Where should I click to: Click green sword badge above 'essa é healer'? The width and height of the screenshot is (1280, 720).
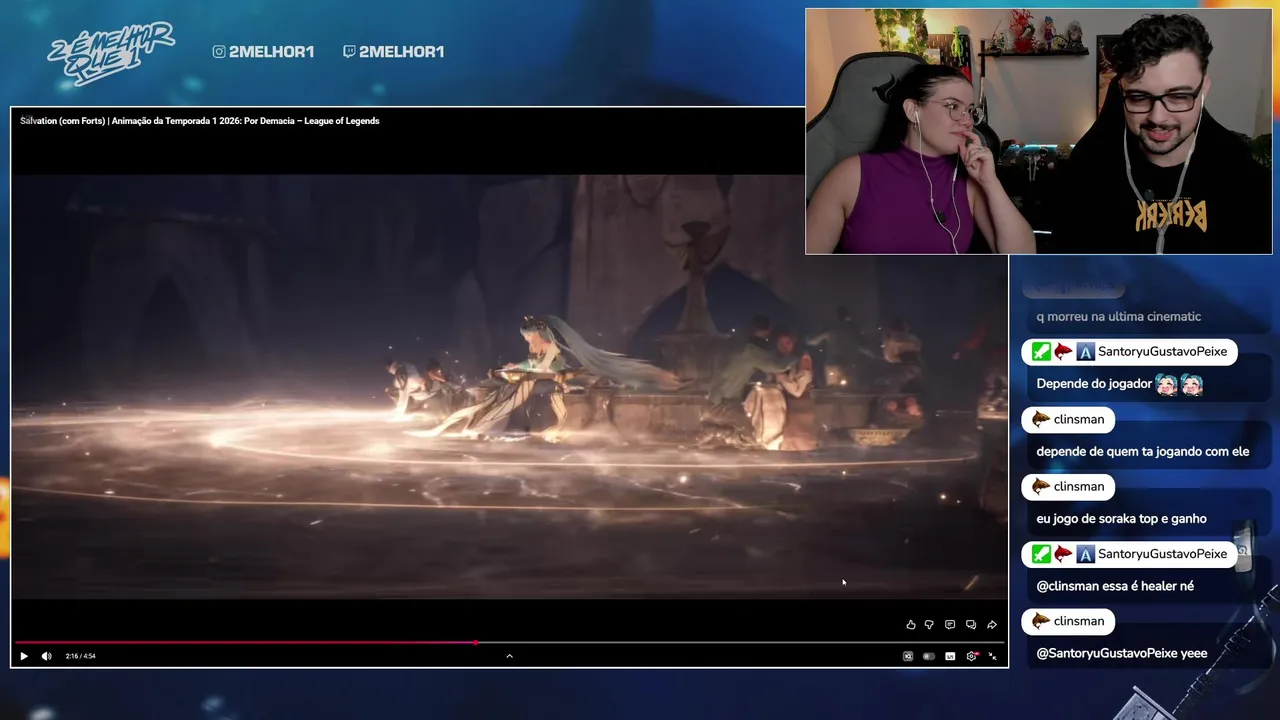pyautogui.click(x=1041, y=554)
